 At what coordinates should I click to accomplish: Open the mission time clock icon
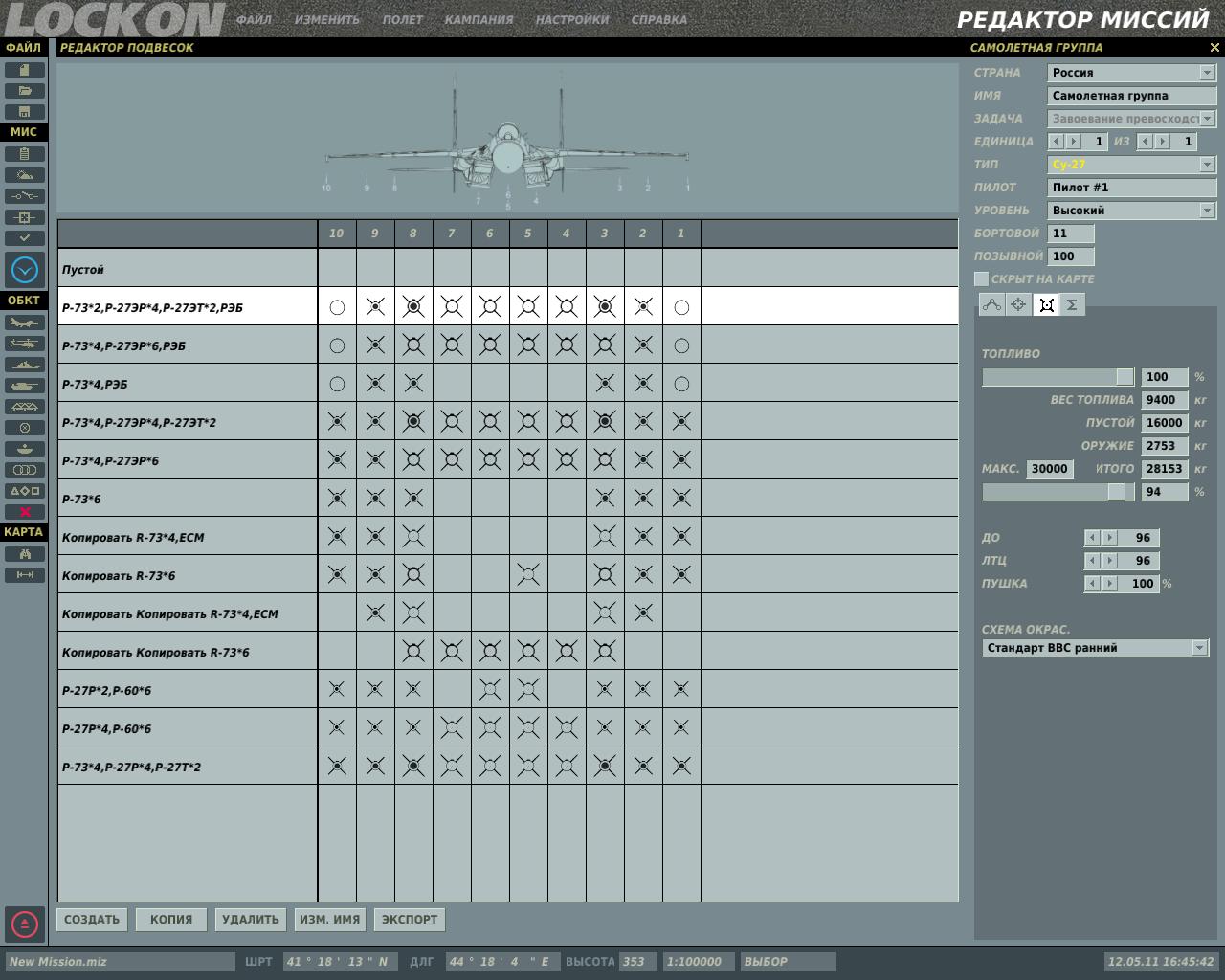click(x=25, y=270)
